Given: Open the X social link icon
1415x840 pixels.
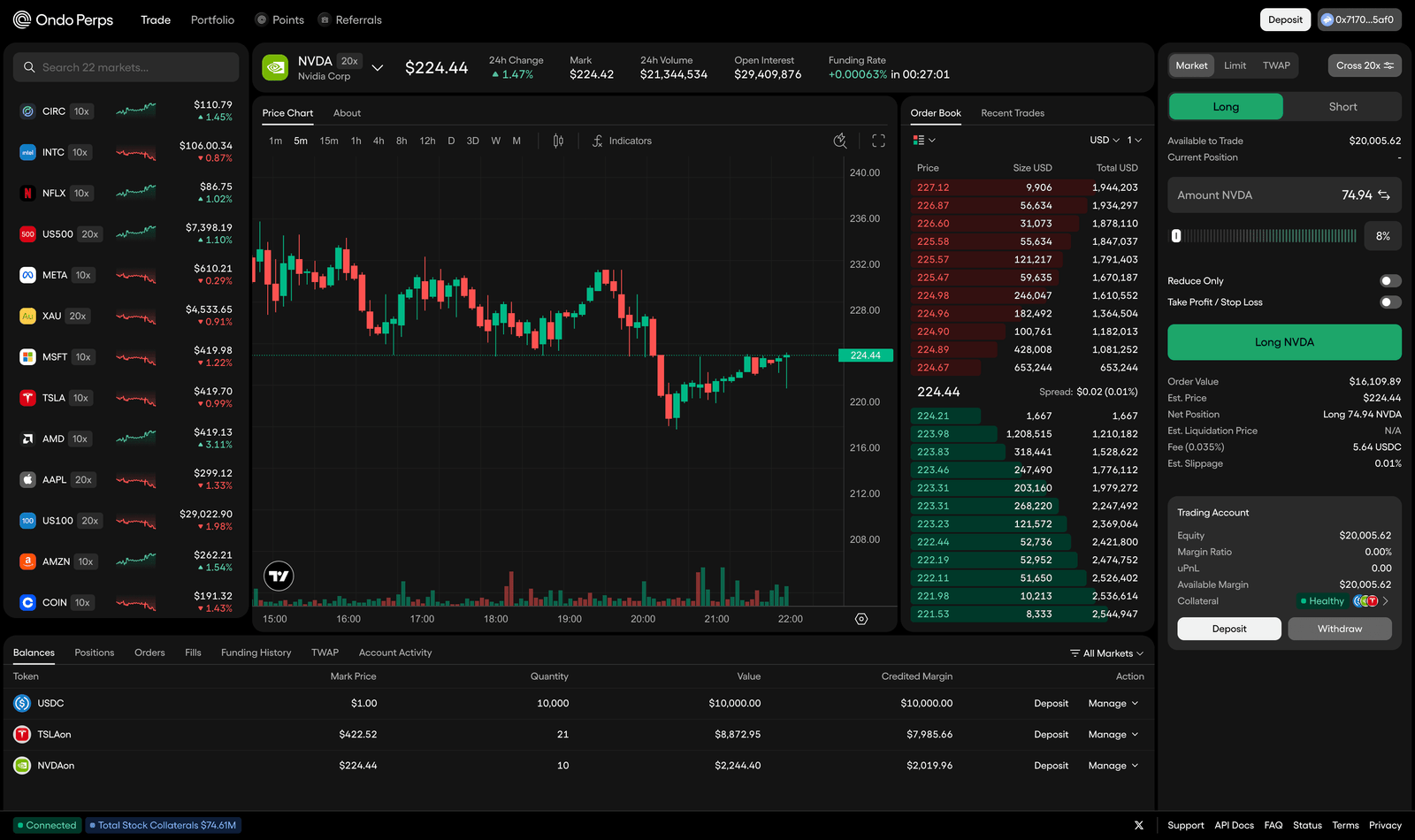Looking at the screenshot, I should click(x=1139, y=825).
